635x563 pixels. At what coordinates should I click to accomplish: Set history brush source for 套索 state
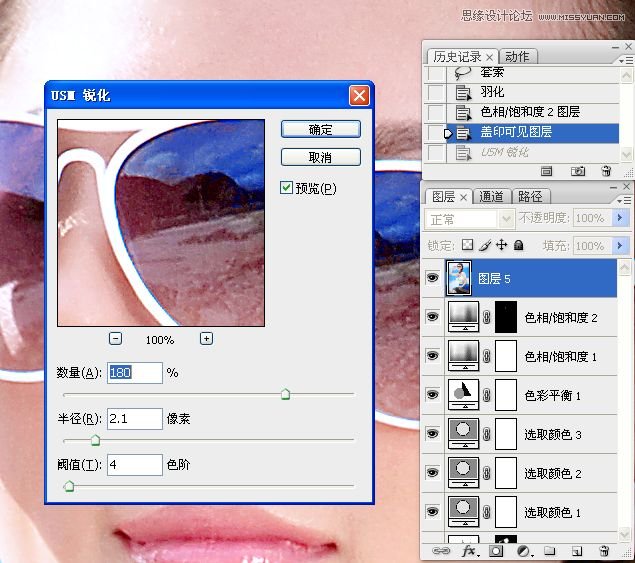pos(435,73)
